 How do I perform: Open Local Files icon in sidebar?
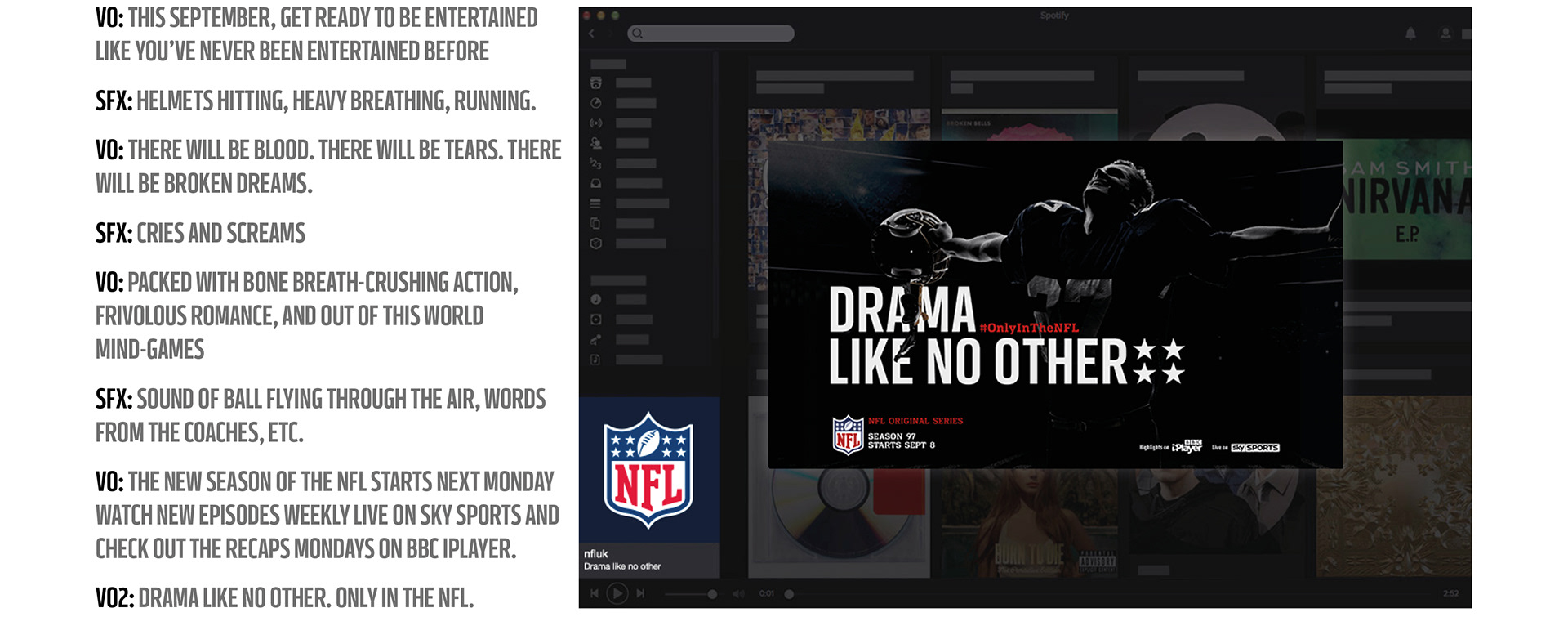click(x=596, y=360)
